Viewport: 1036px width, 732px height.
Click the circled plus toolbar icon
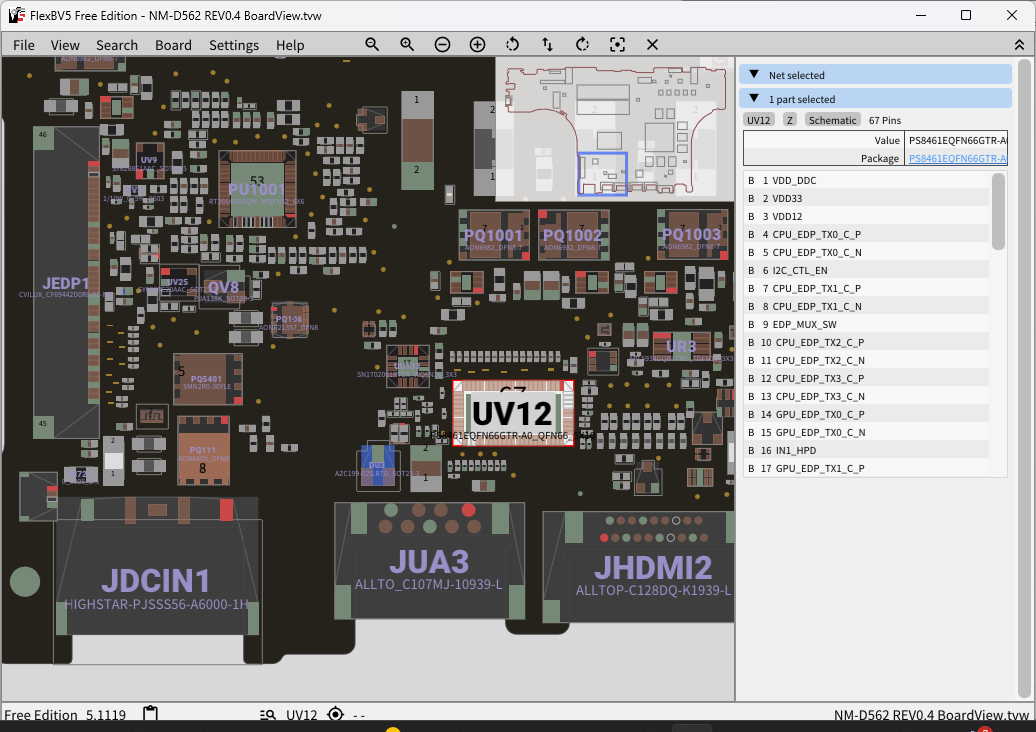[x=477, y=45]
